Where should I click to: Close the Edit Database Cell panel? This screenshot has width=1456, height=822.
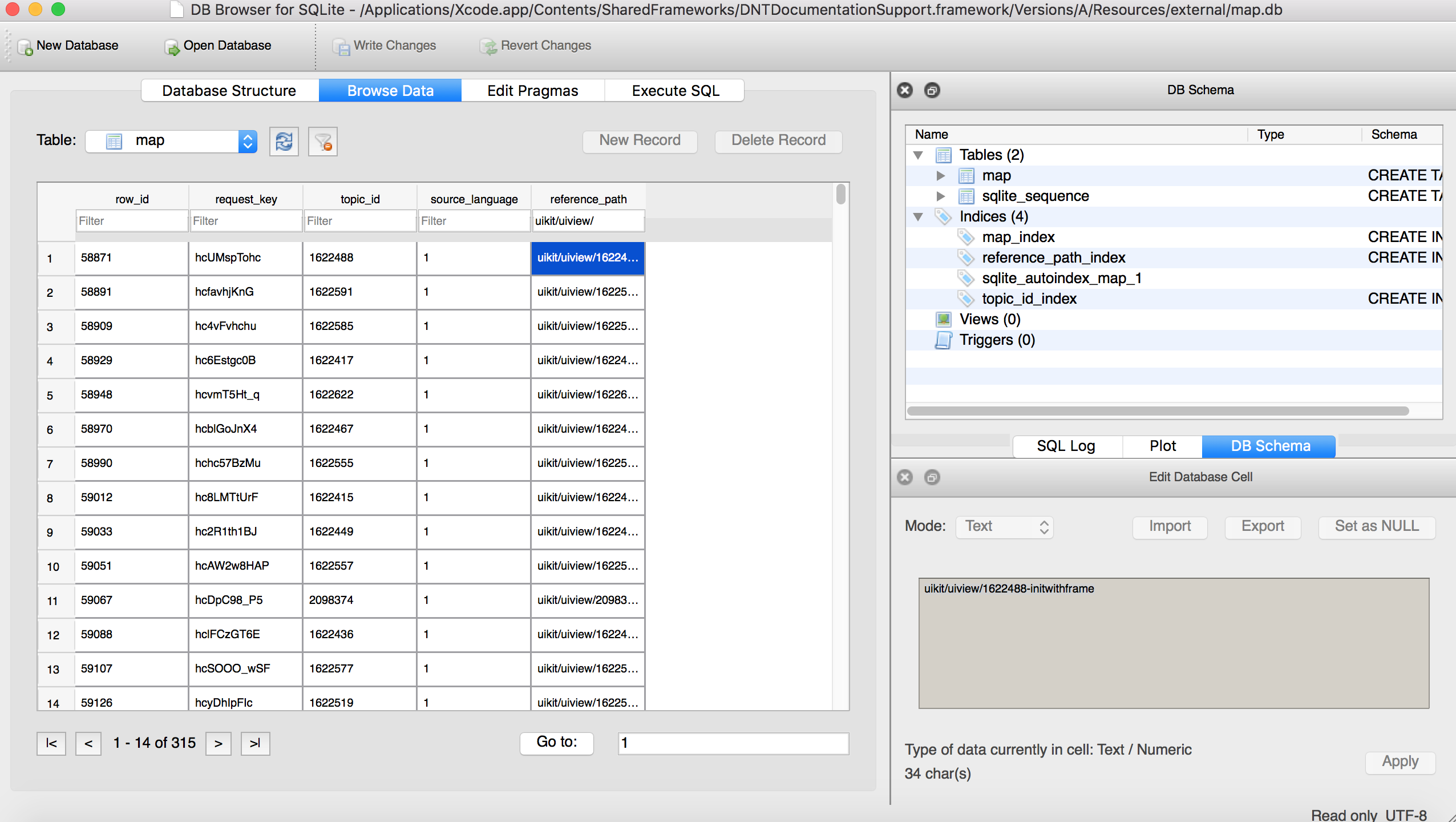point(905,477)
